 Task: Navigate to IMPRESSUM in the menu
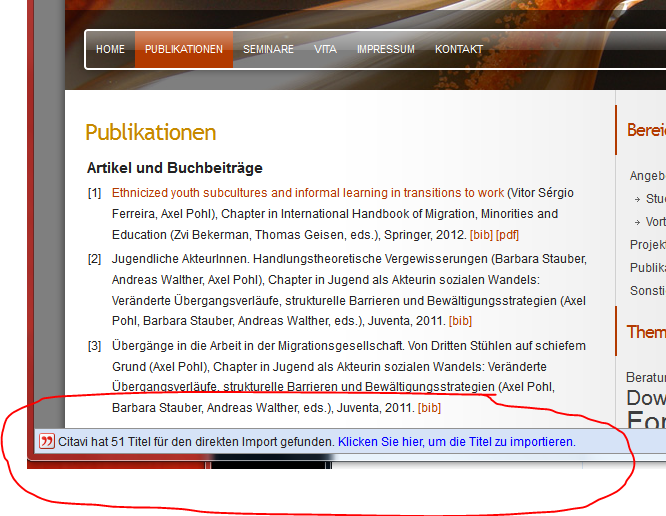pos(385,49)
